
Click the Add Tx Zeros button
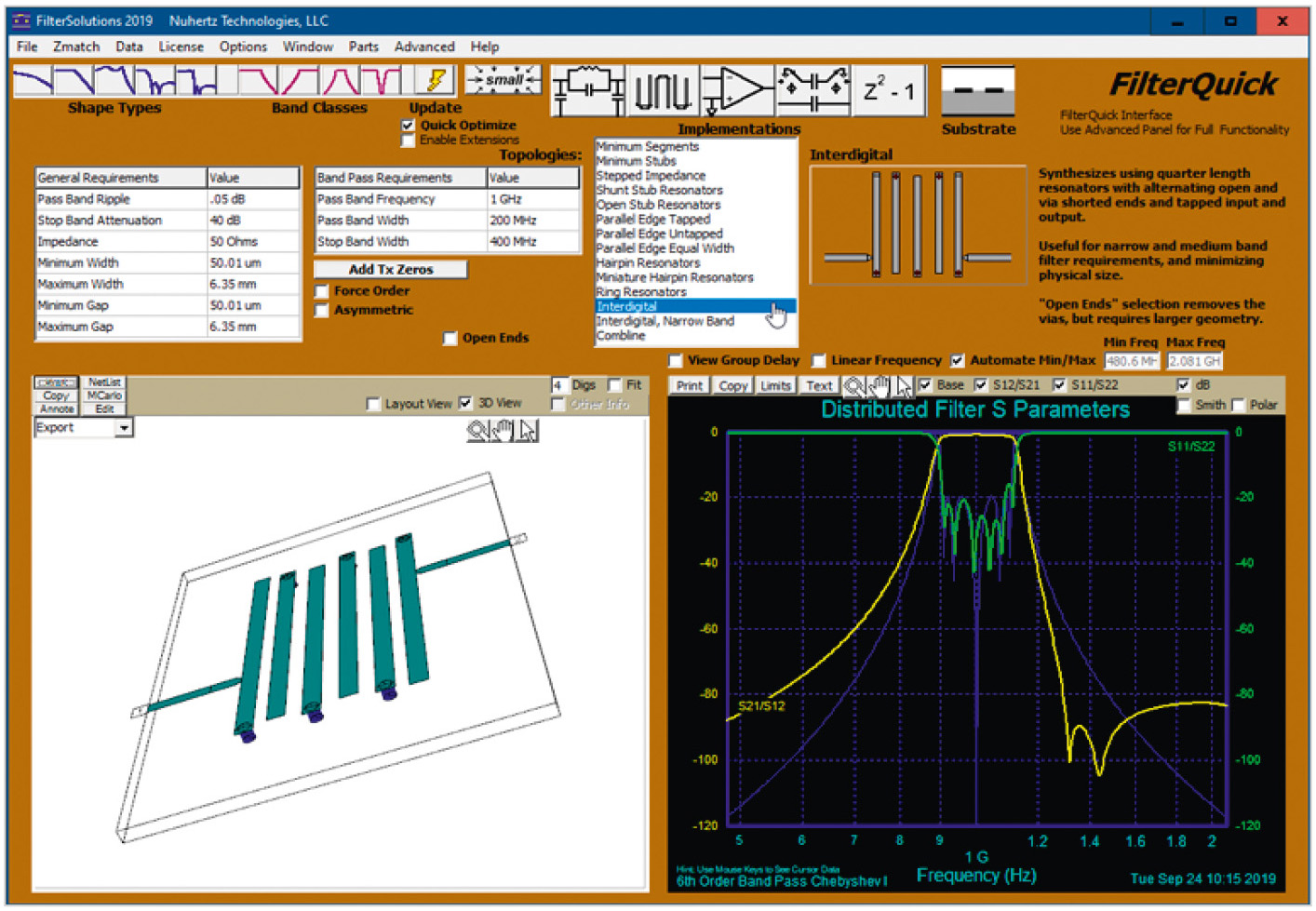tap(391, 270)
